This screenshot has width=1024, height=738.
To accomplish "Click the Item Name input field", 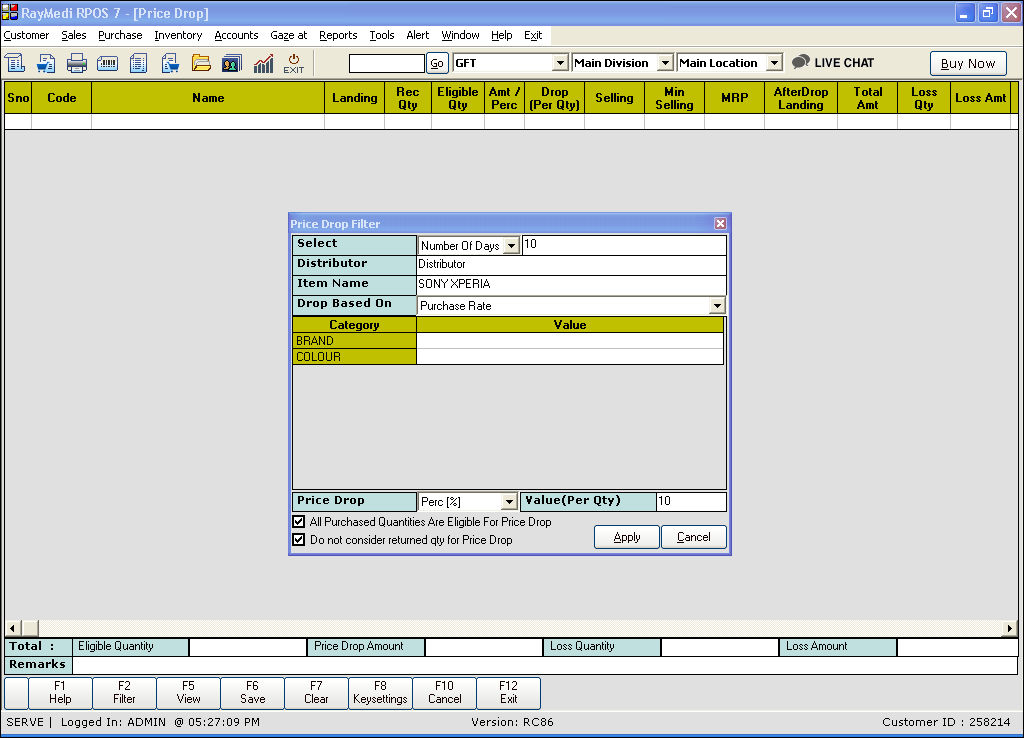I will 571,285.
